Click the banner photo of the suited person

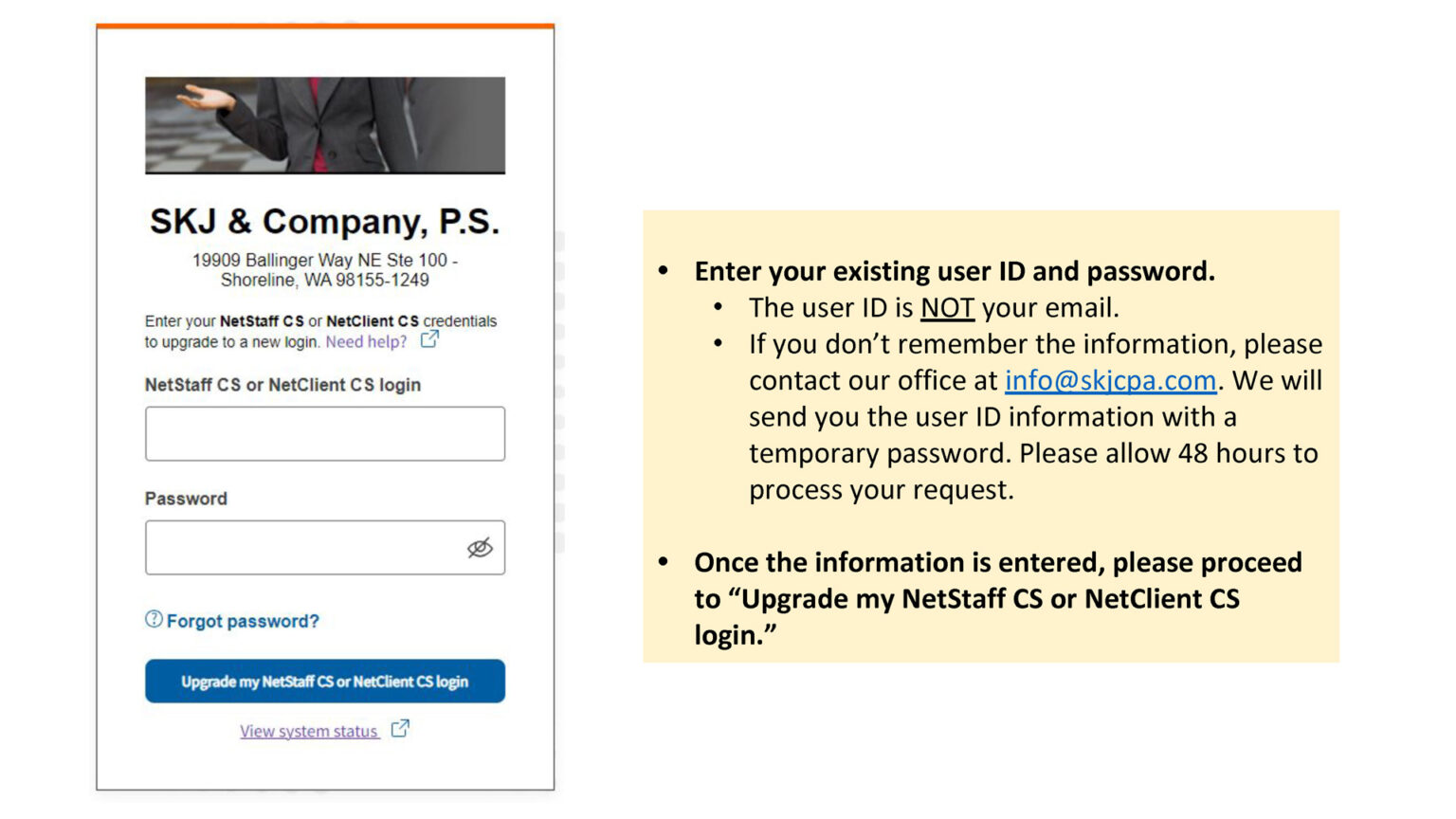(324, 125)
